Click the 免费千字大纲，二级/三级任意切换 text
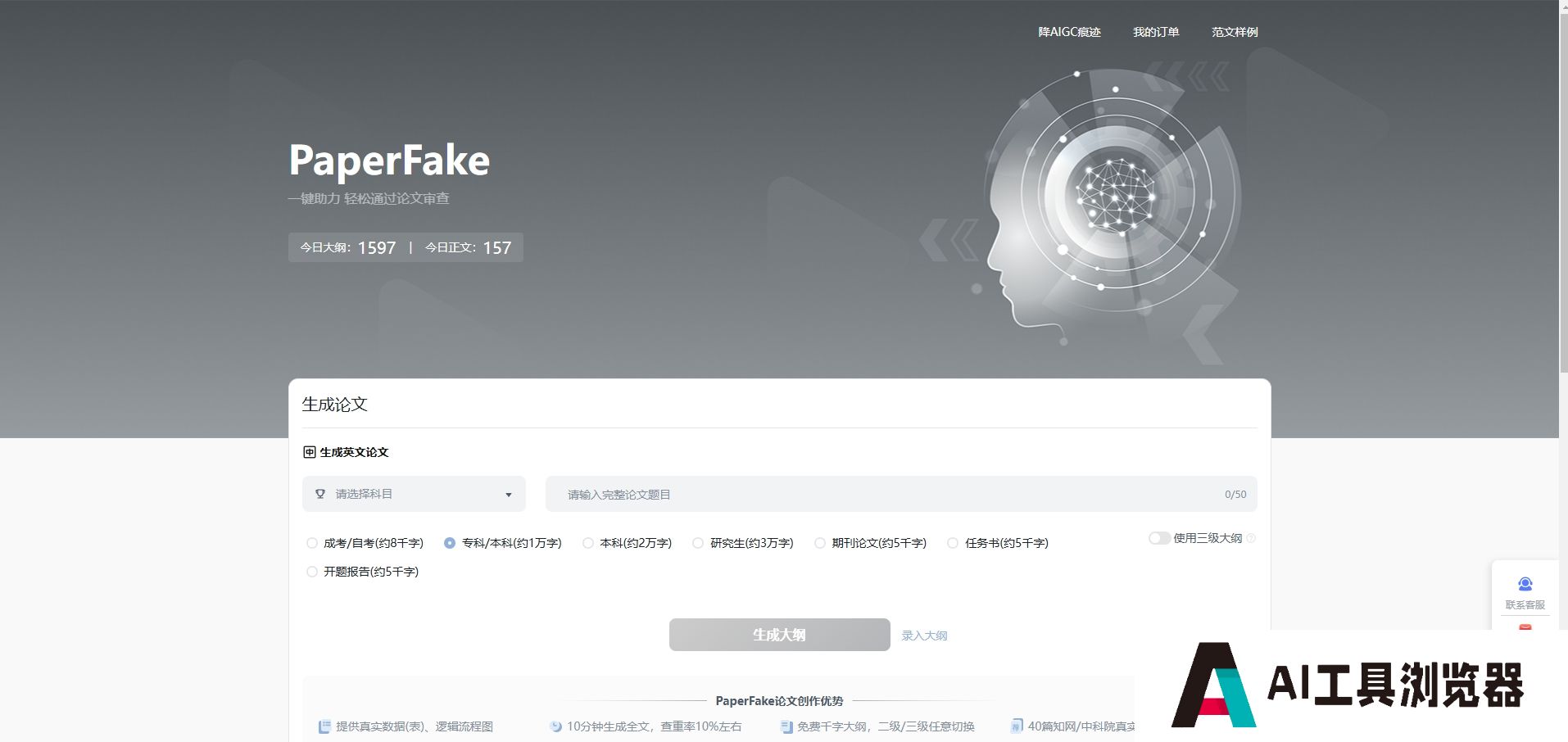The image size is (1568, 742). (x=886, y=726)
